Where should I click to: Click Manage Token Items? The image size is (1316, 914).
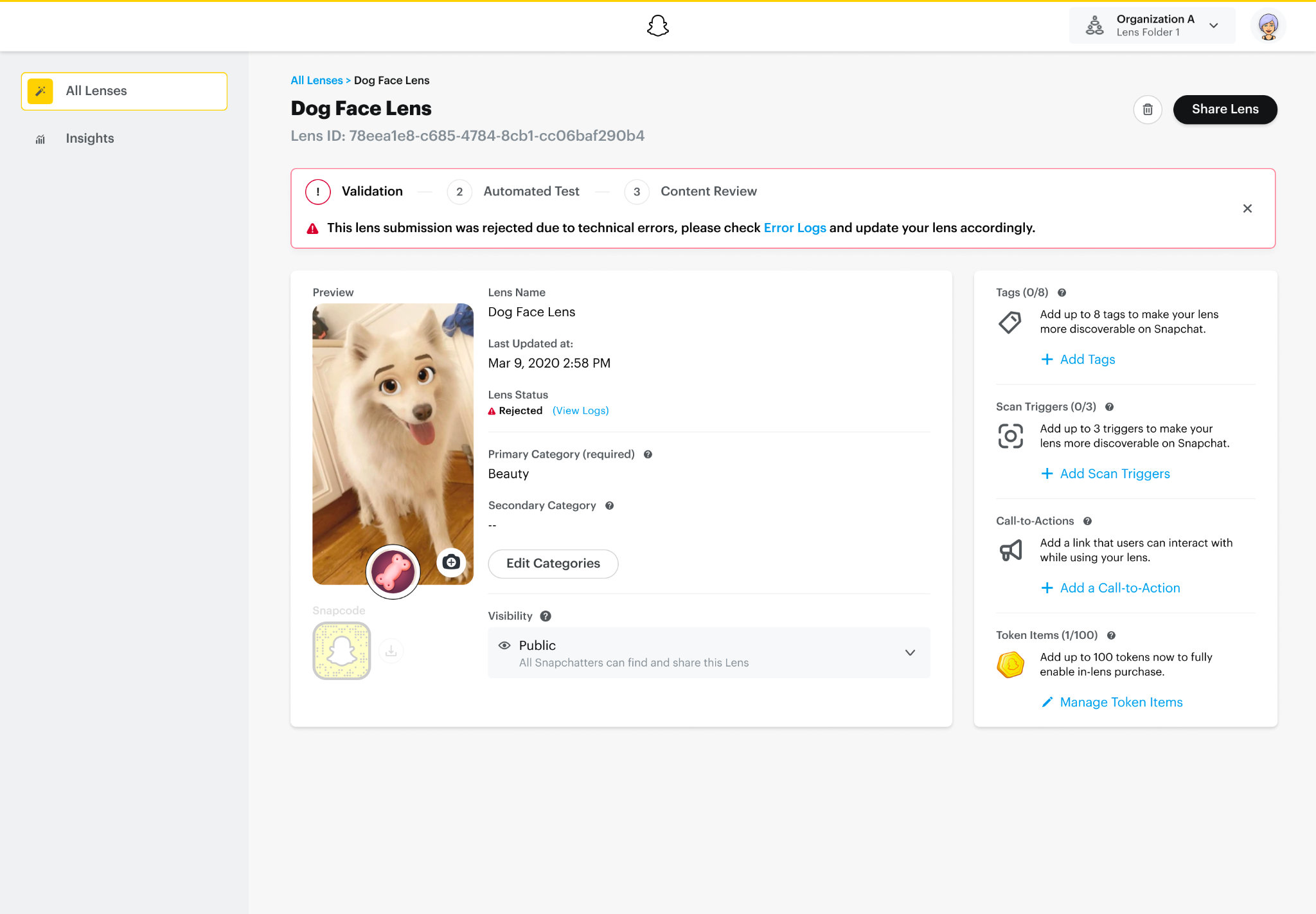[x=1120, y=702]
